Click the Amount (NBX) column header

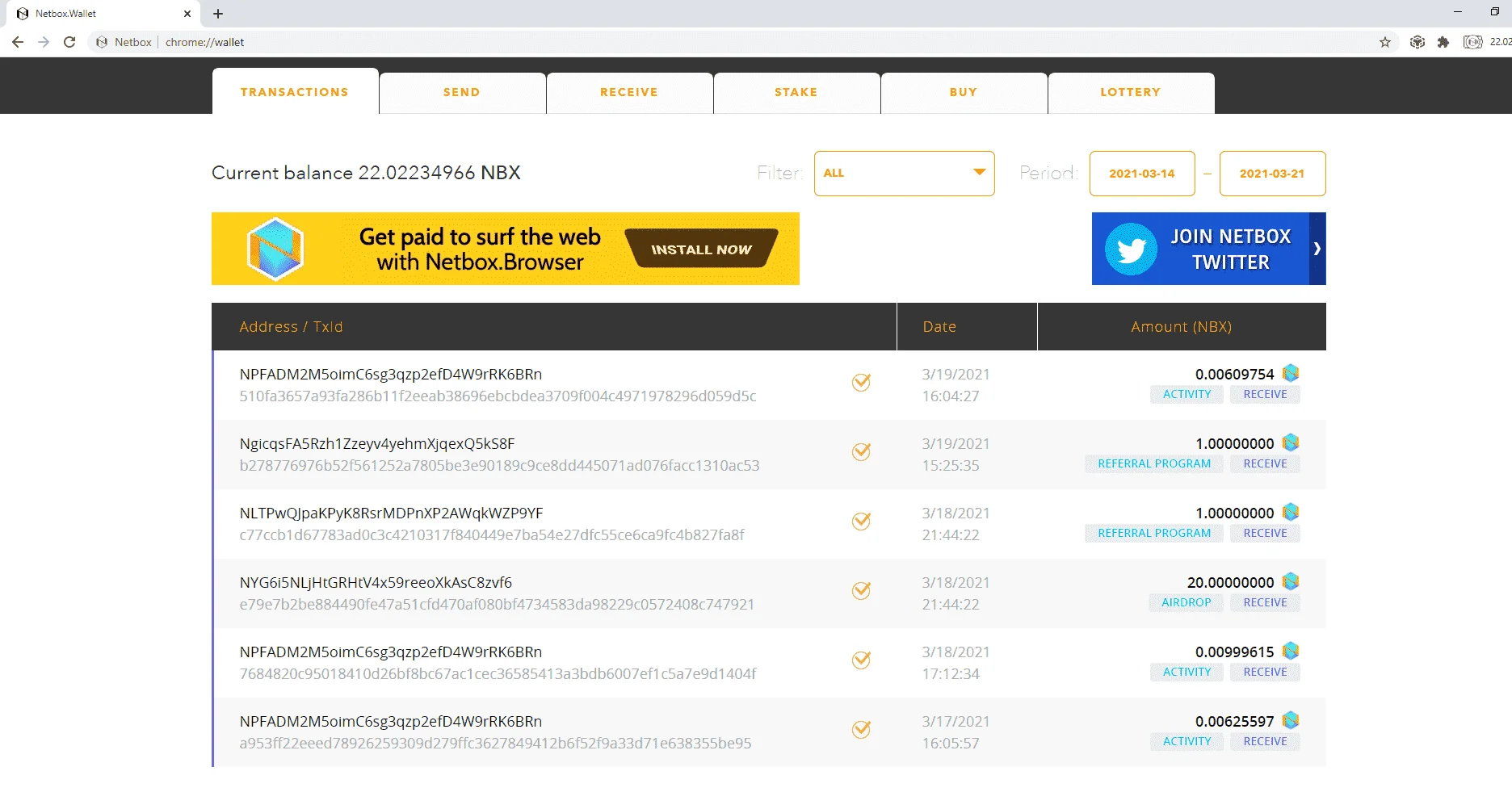1182,326
